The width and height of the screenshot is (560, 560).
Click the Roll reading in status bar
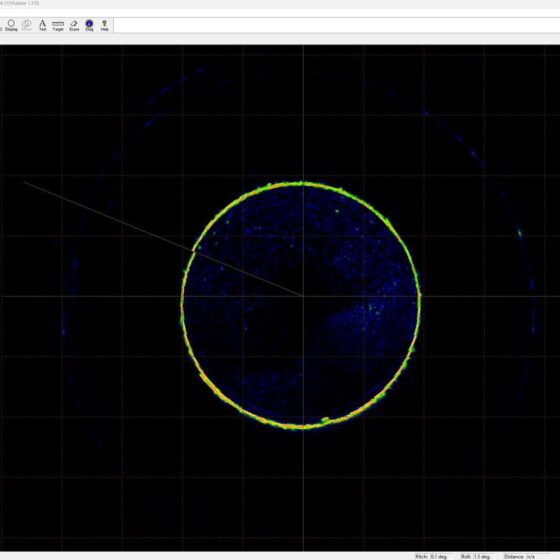tap(476, 556)
